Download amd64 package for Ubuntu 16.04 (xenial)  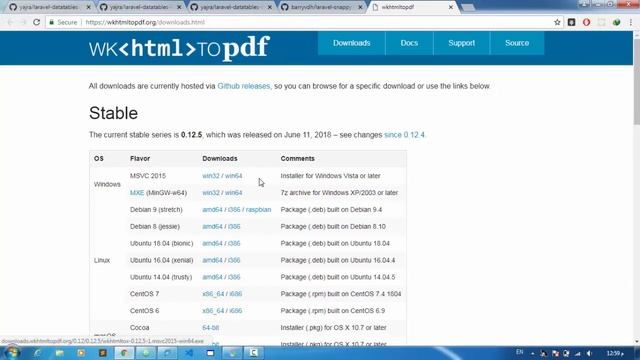(212, 260)
